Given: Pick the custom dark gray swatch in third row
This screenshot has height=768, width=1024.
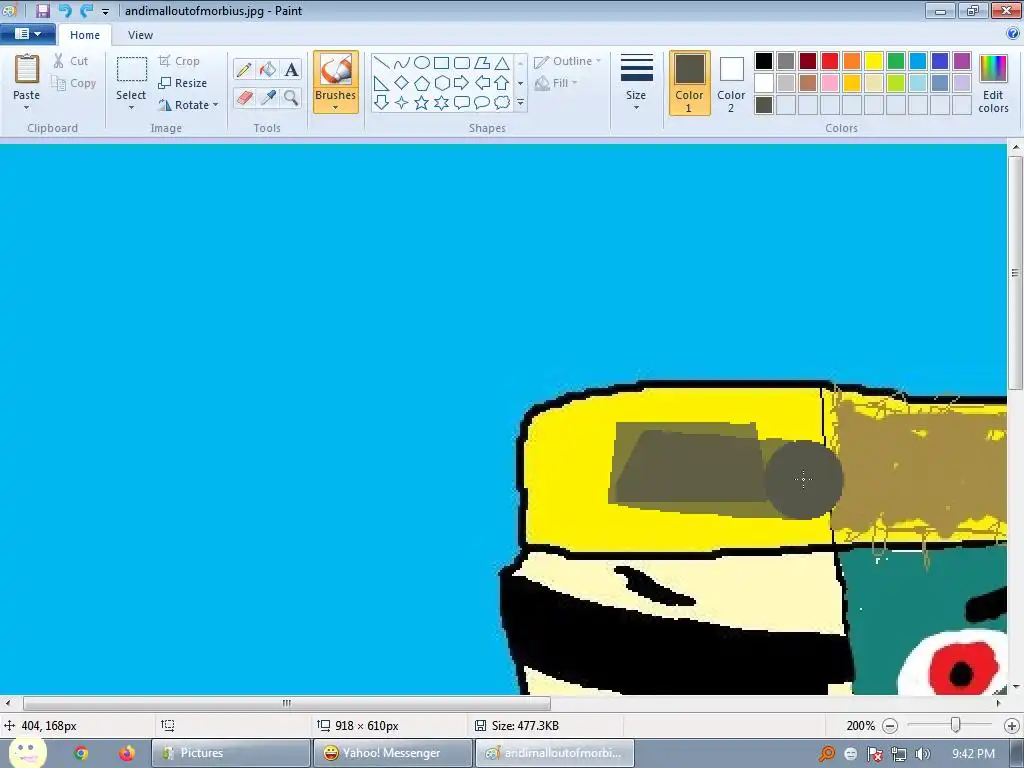Looking at the screenshot, I should pyautogui.click(x=764, y=105).
